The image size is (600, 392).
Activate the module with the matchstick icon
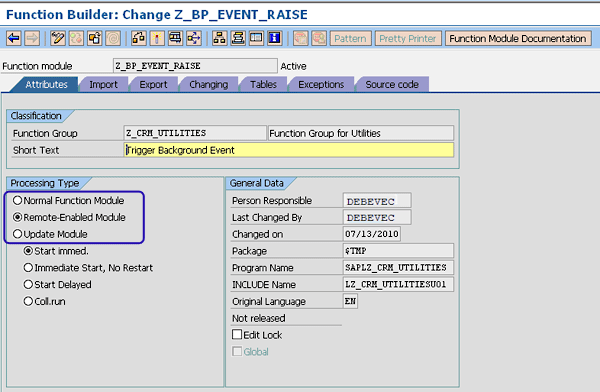click(157, 38)
